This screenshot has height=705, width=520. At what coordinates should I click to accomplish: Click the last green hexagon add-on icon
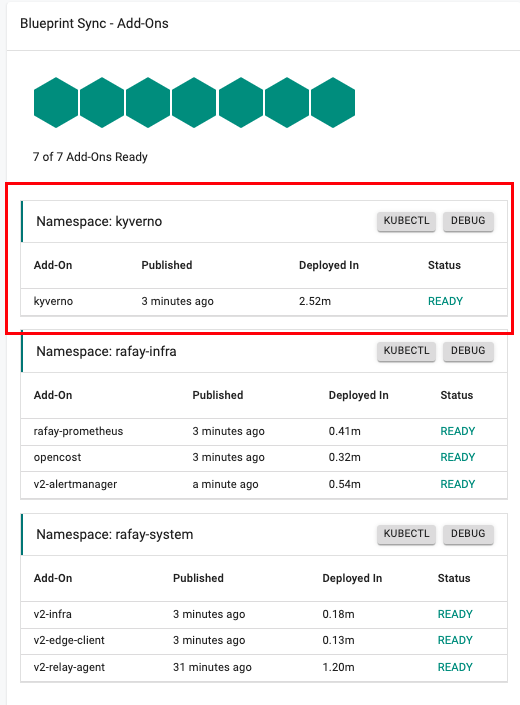point(333,103)
